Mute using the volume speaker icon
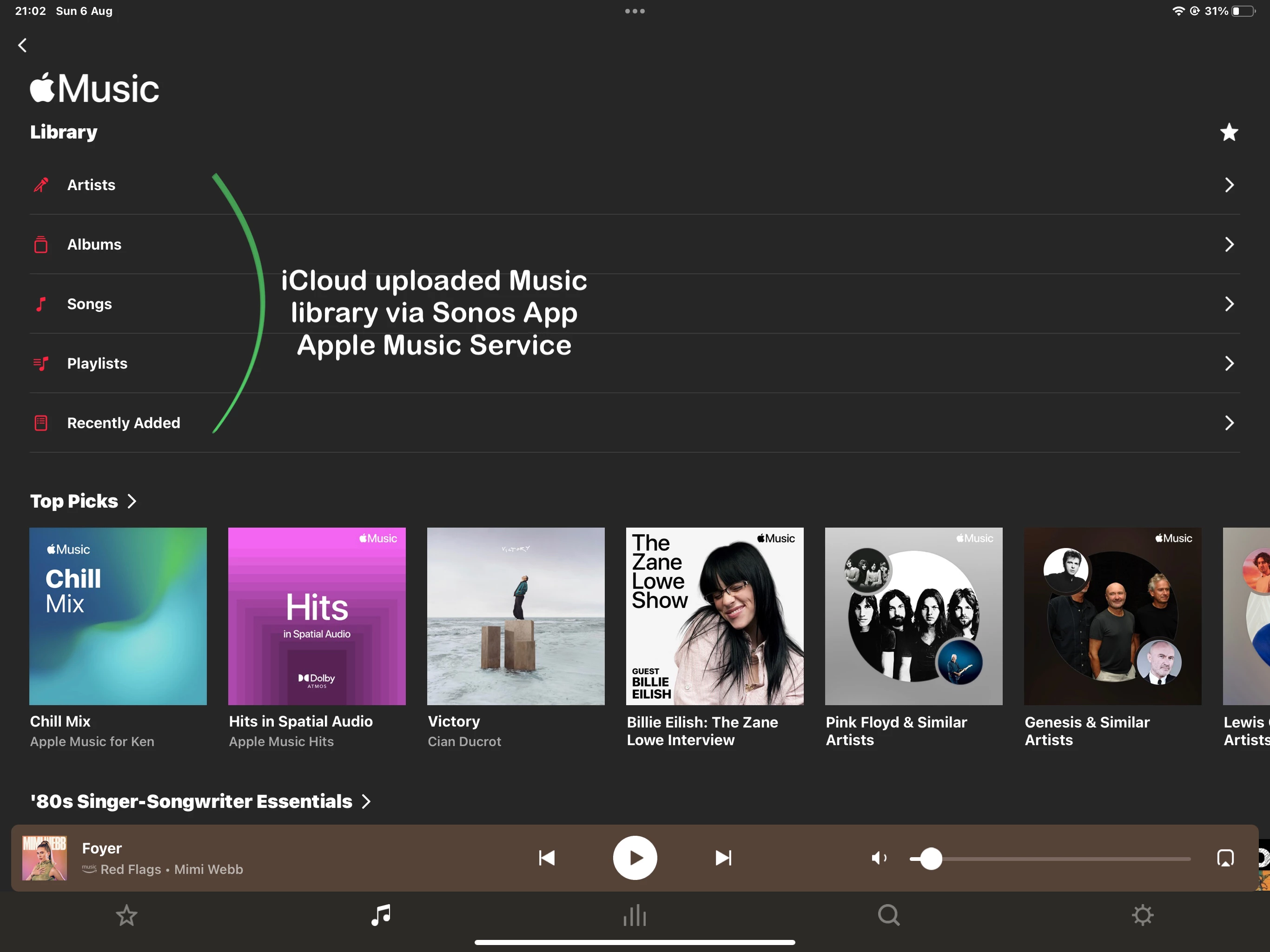The image size is (1270, 952). click(879, 858)
